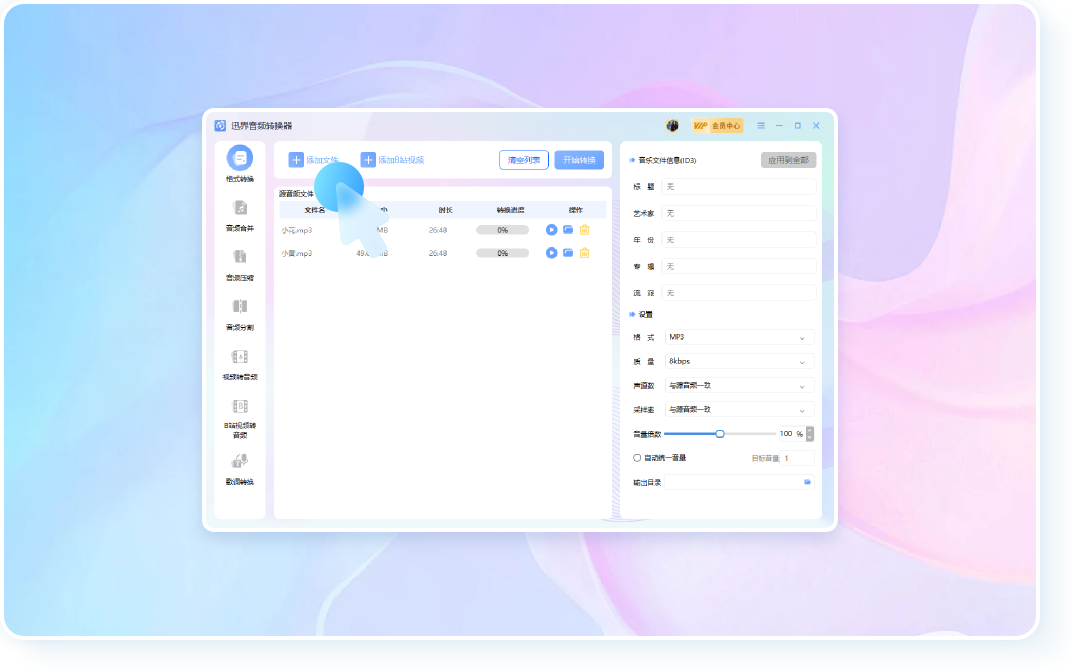Click the user avatar in title bar
This screenshot has width=1072, height=672.
672,126
